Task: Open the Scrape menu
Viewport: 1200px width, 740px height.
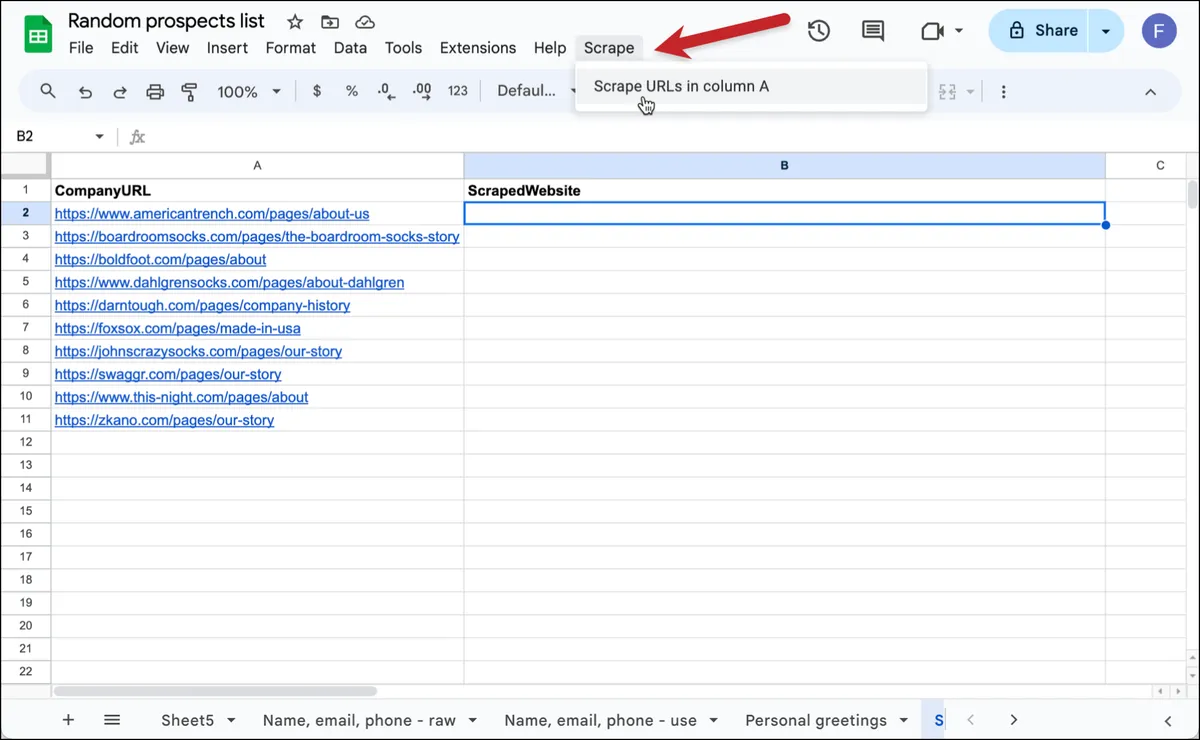Action: point(609,48)
